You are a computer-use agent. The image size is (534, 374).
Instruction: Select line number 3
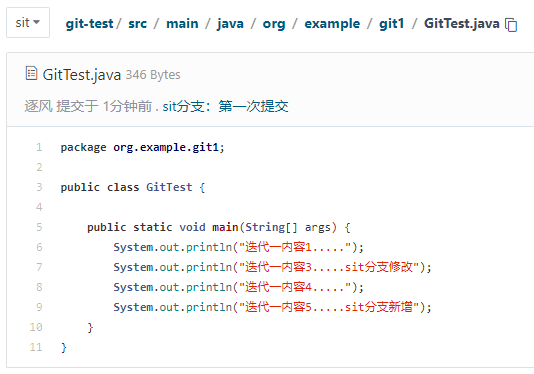point(39,187)
